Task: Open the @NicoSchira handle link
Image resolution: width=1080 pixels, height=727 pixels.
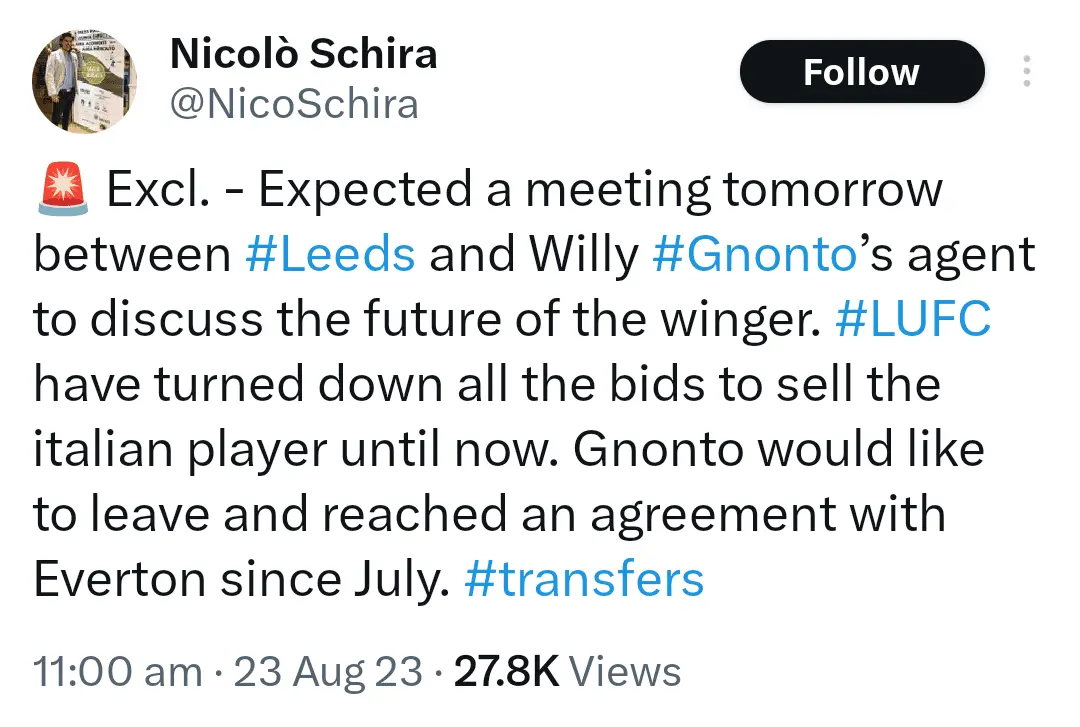Action: click(294, 104)
